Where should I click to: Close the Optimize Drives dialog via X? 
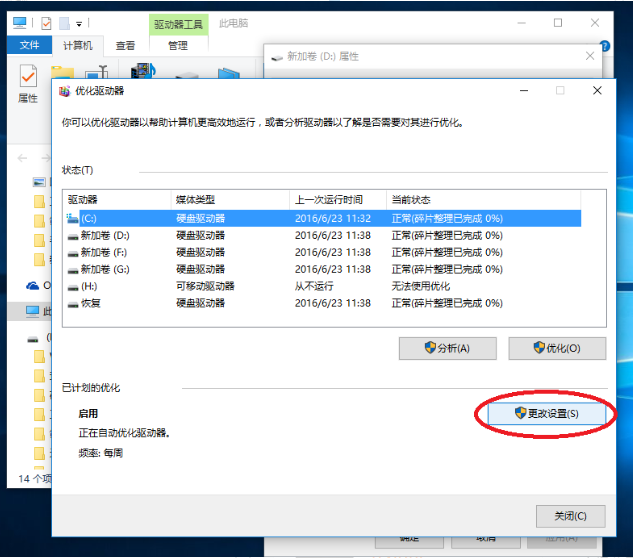tap(597, 90)
